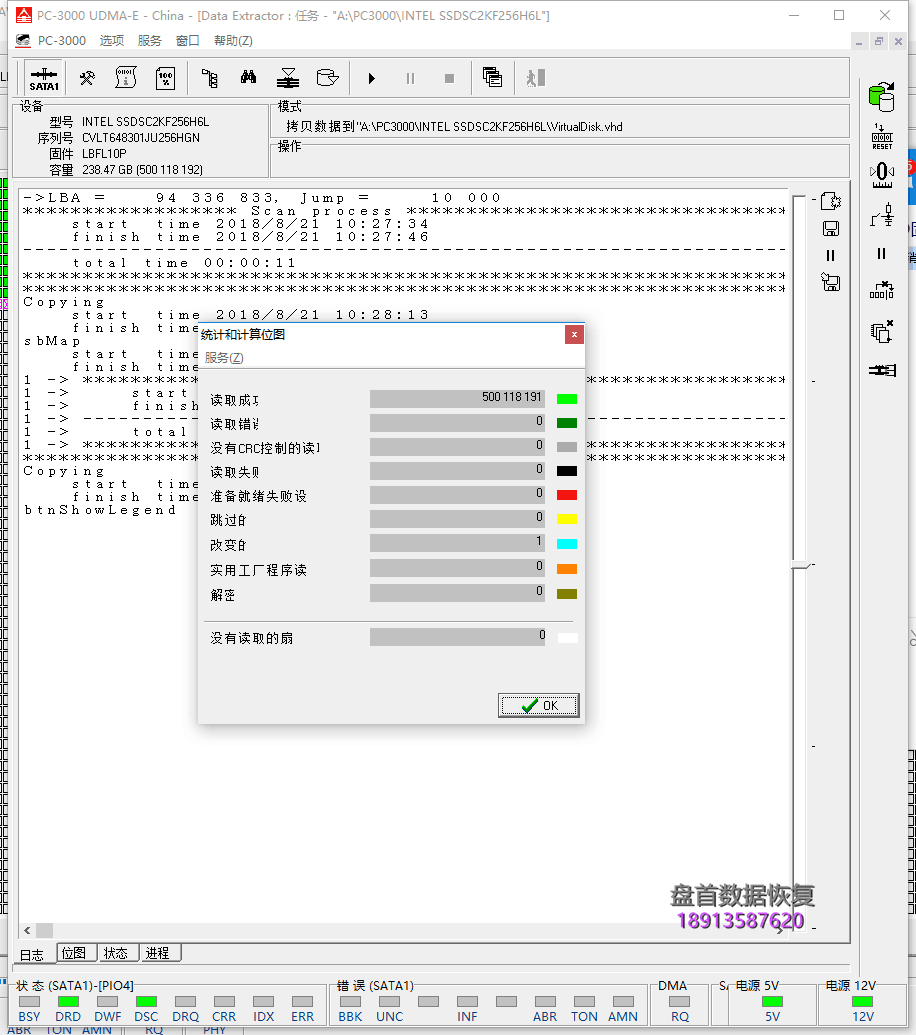Click the SATA1 port selector icon
The height and width of the screenshot is (1035, 916).
(44, 78)
